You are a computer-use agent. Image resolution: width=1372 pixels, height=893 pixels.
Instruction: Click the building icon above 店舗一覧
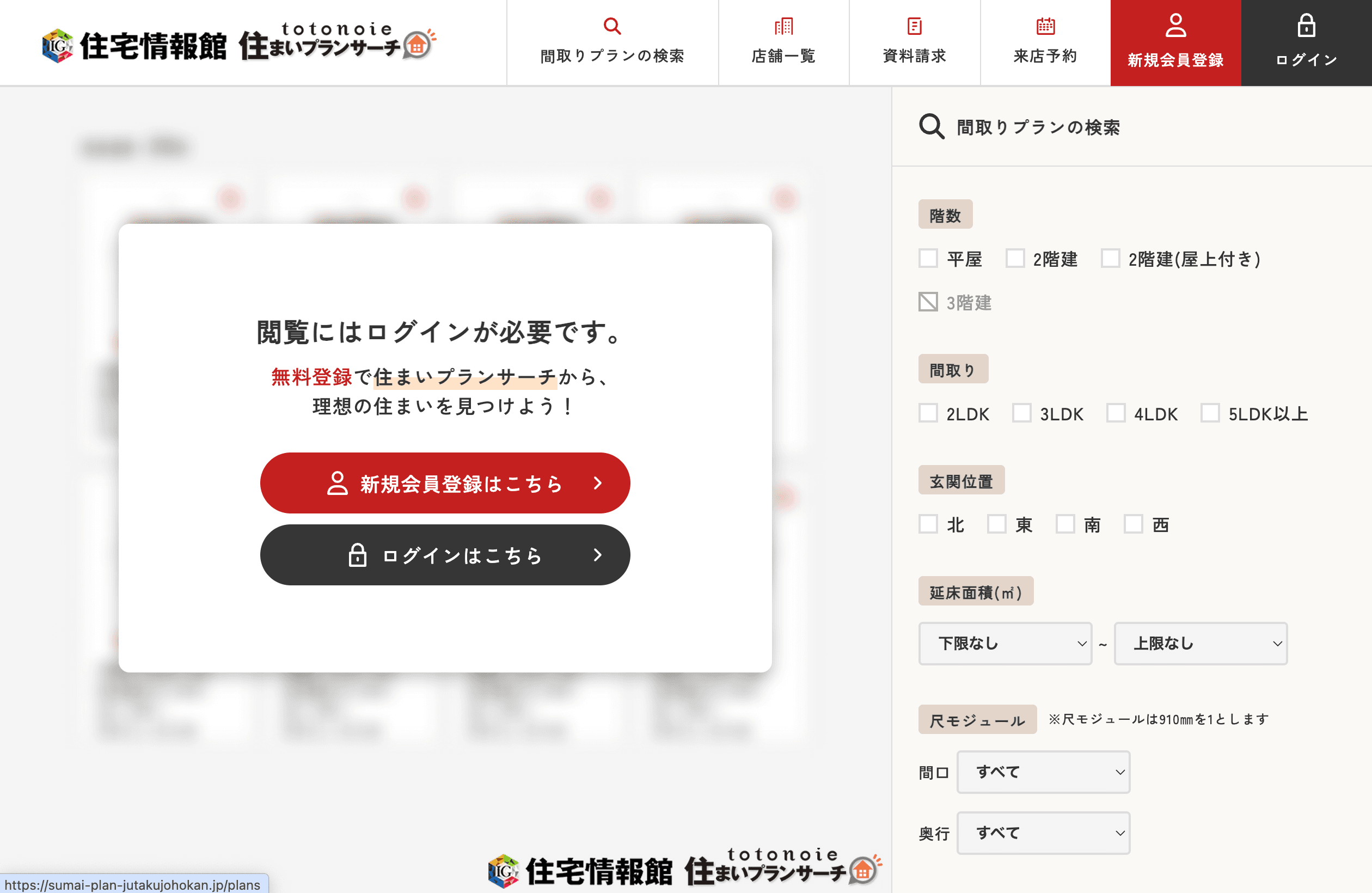[x=783, y=26]
